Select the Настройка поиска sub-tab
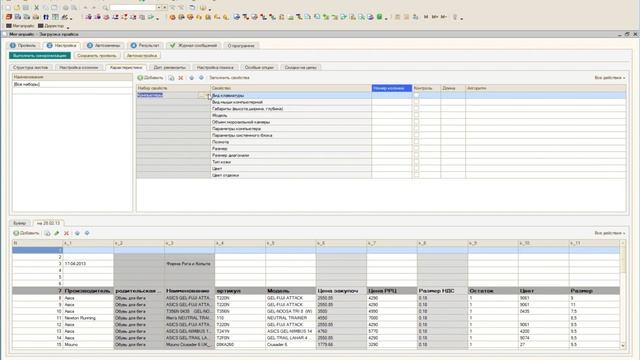The image size is (640, 360). click(x=215, y=67)
